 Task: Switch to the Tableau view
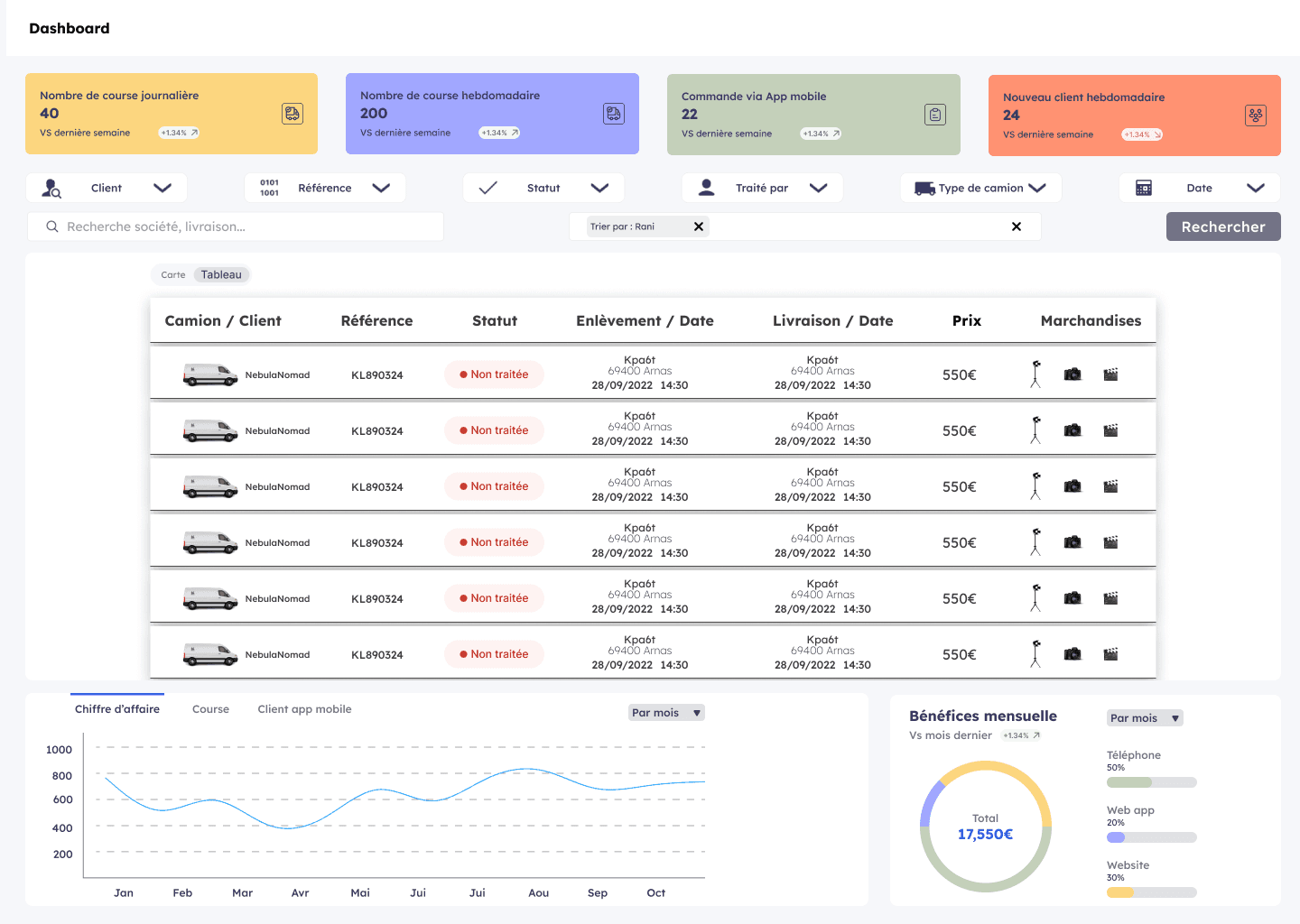(x=221, y=275)
